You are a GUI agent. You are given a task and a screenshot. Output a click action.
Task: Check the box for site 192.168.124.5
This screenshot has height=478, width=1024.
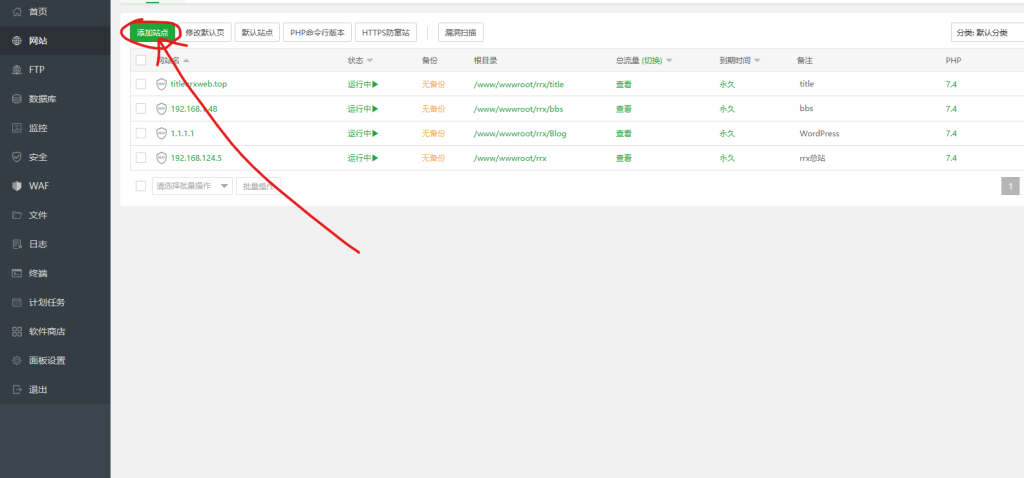(141, 158)
